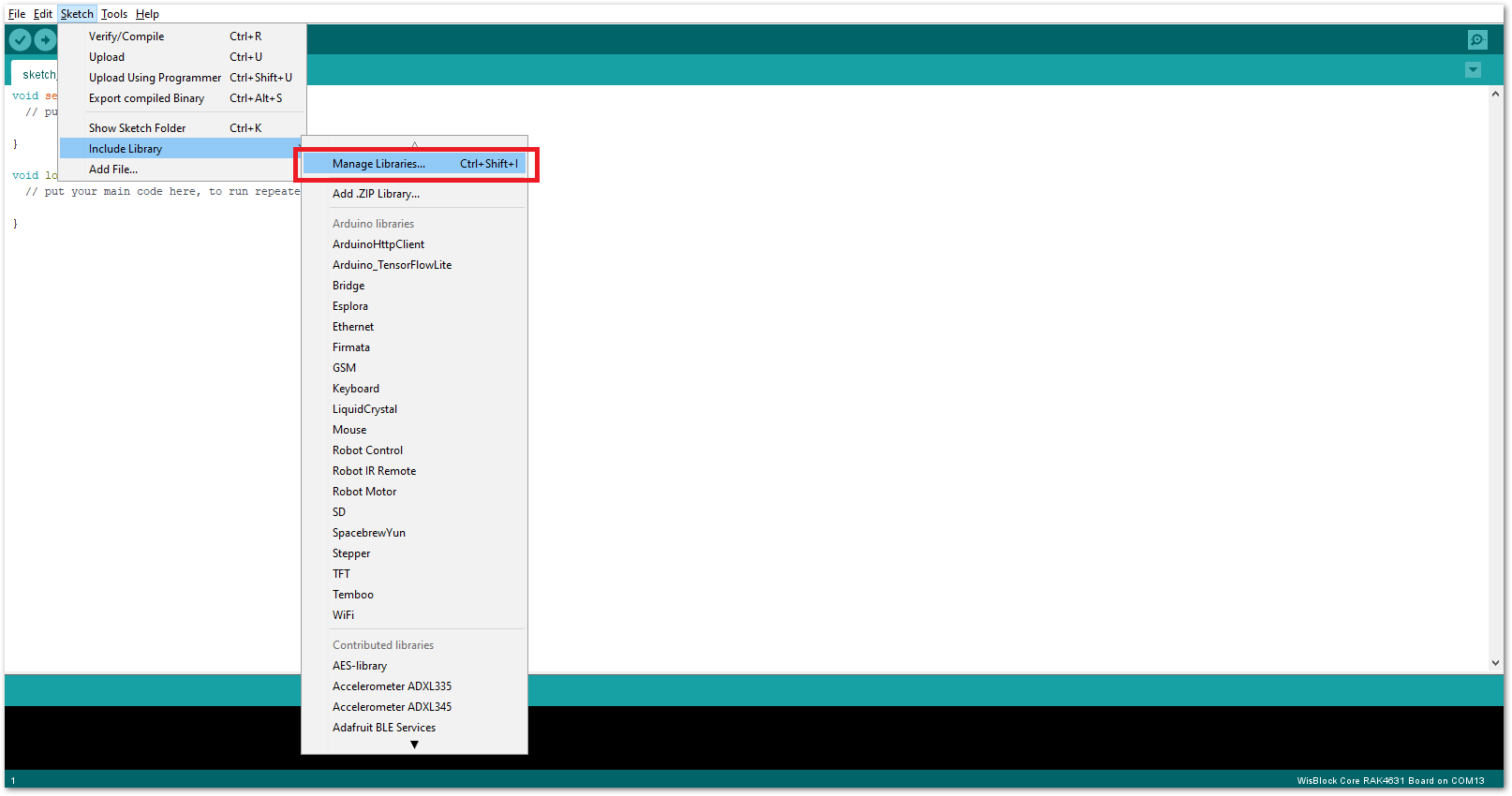Include the Robot Motor library
The width and height of the screenshot is (1512, 796).
[x=414, y=492]
